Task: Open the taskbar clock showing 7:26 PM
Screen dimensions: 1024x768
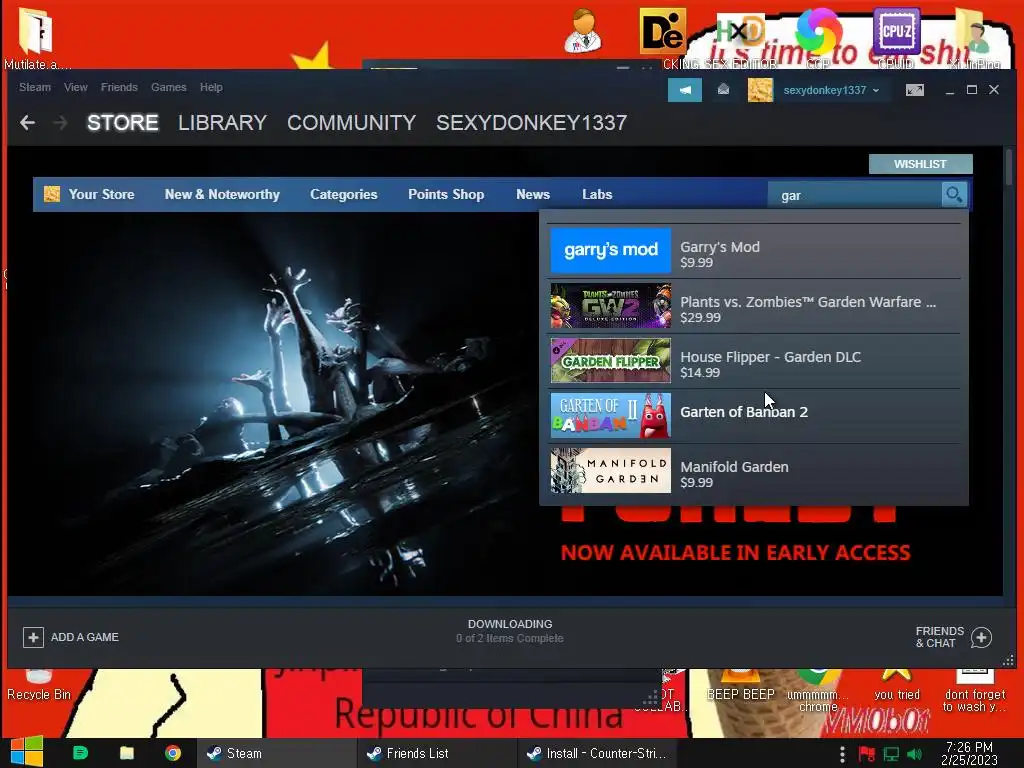Action: 969,753
